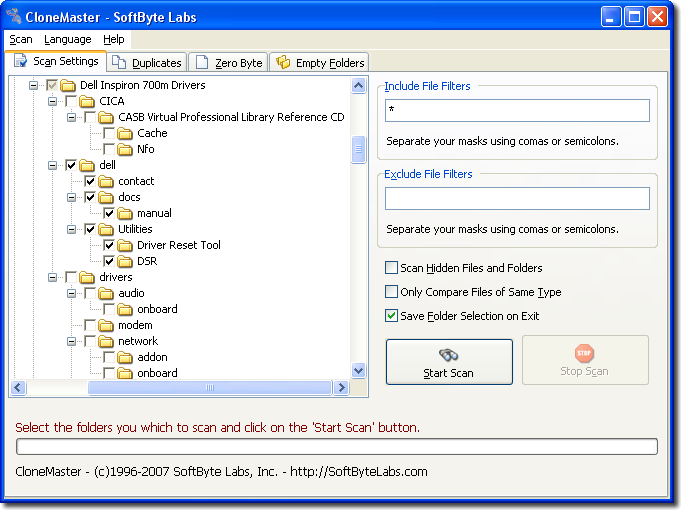Tick the CICA folder checkbox
Image resolution: width=681 pixels, height=510 pixels.
point(71,101)
